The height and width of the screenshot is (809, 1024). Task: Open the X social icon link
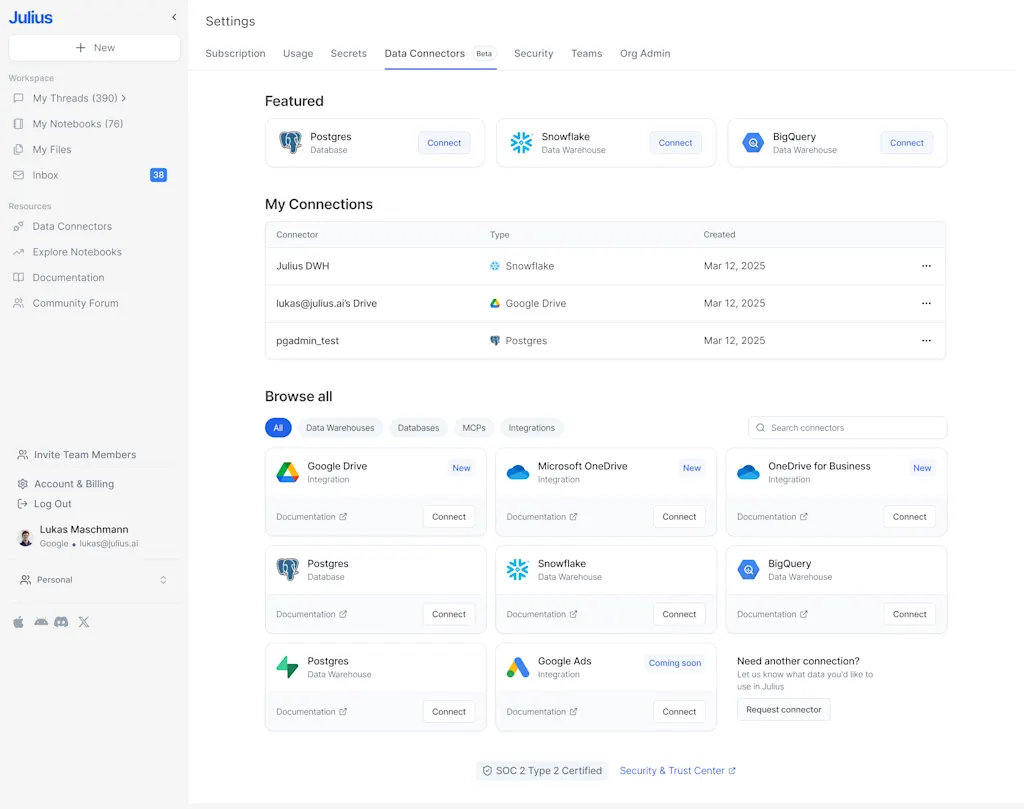(x=84, y=622)
